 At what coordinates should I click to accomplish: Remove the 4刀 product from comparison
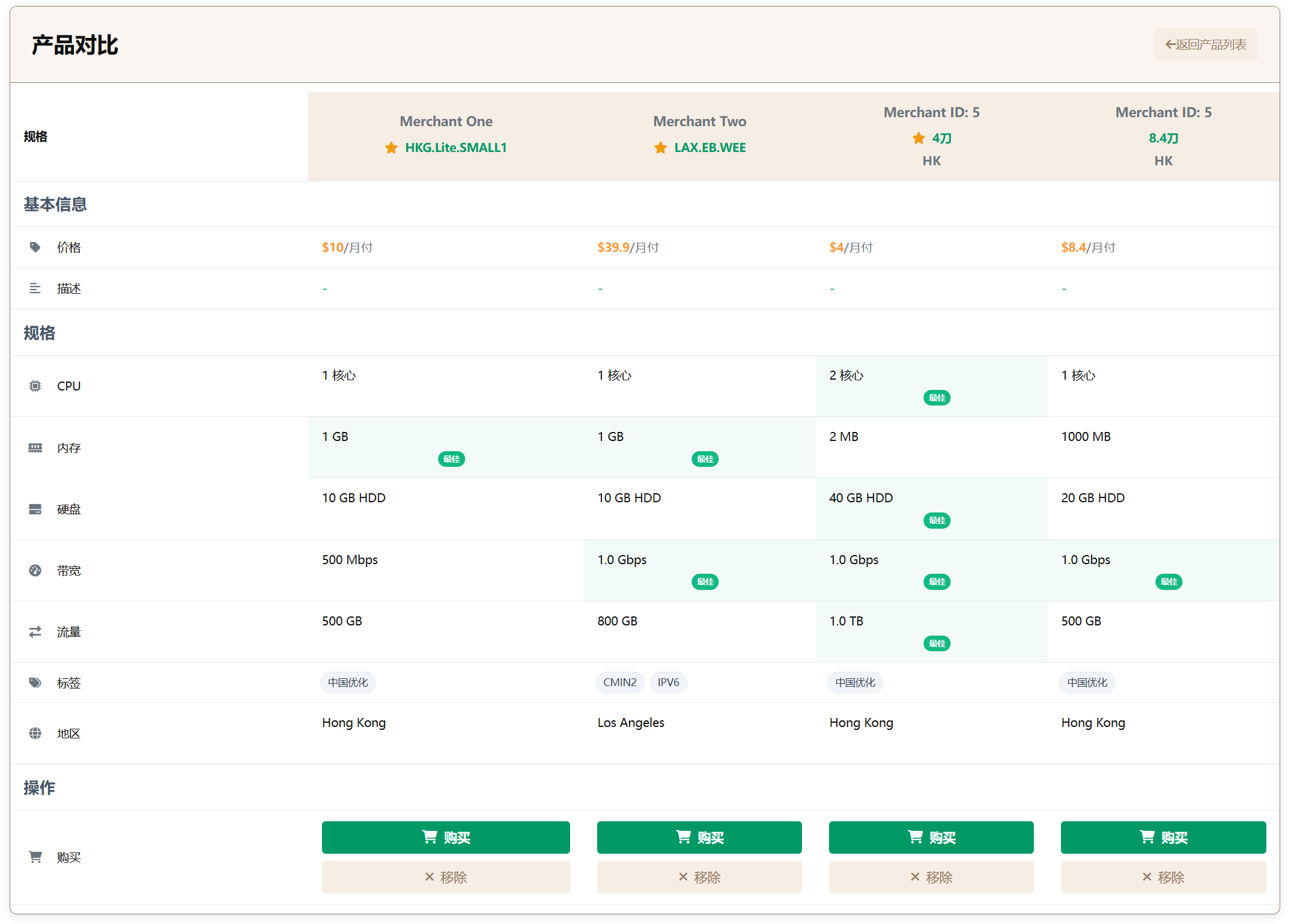pos(931,877)
